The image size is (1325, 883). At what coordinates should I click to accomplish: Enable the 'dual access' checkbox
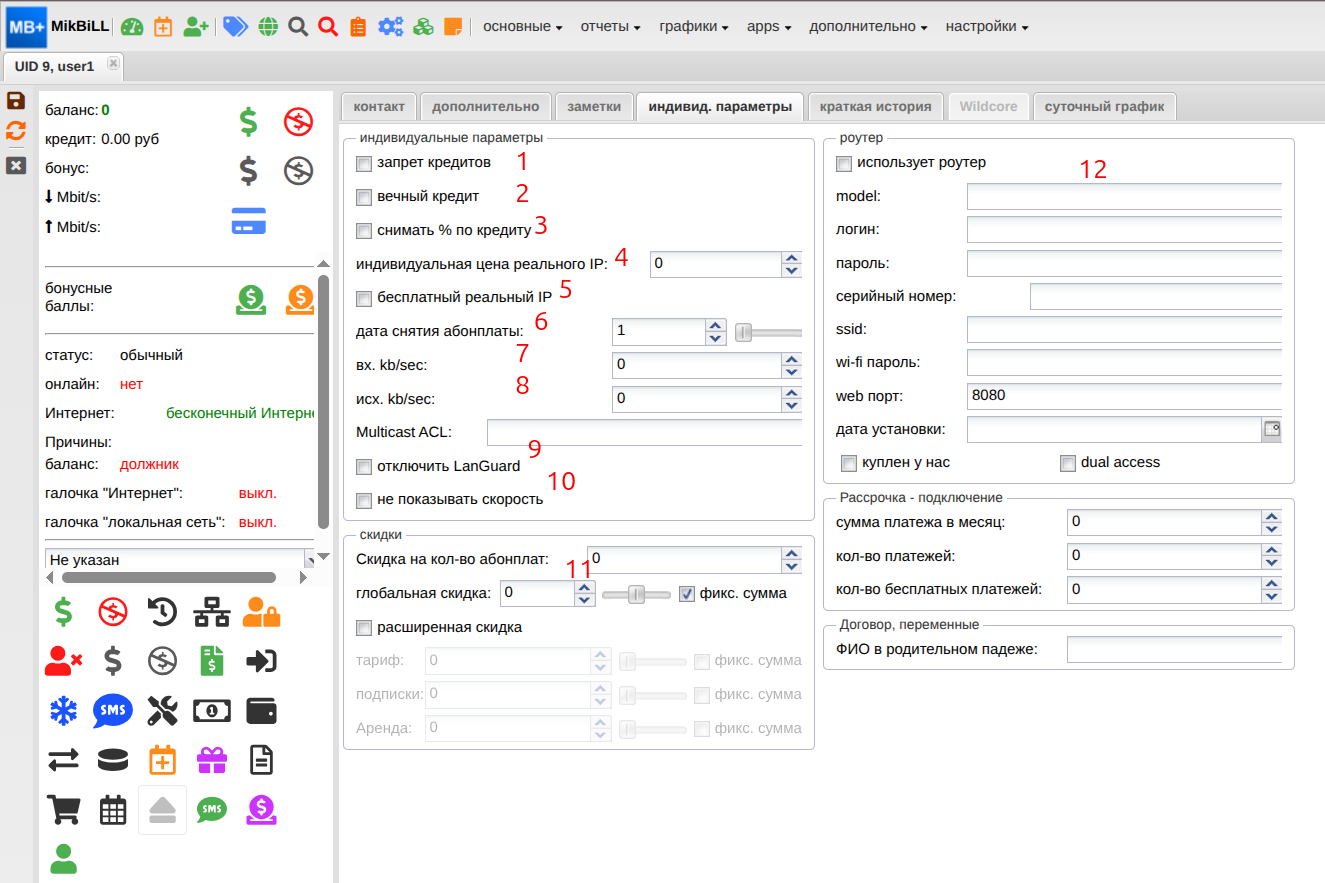click(x=1068, y=462)
